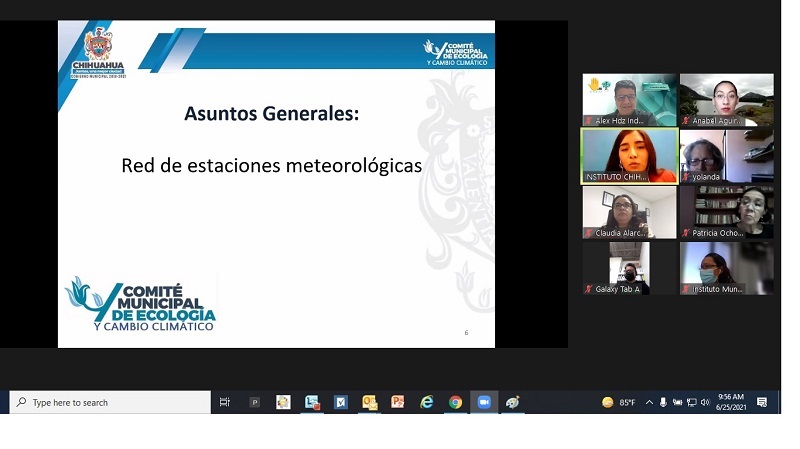The height and width of the screenshot is (449, 800).
Task: Select Anabel Aguir participant video
Action: click(727, 99)
